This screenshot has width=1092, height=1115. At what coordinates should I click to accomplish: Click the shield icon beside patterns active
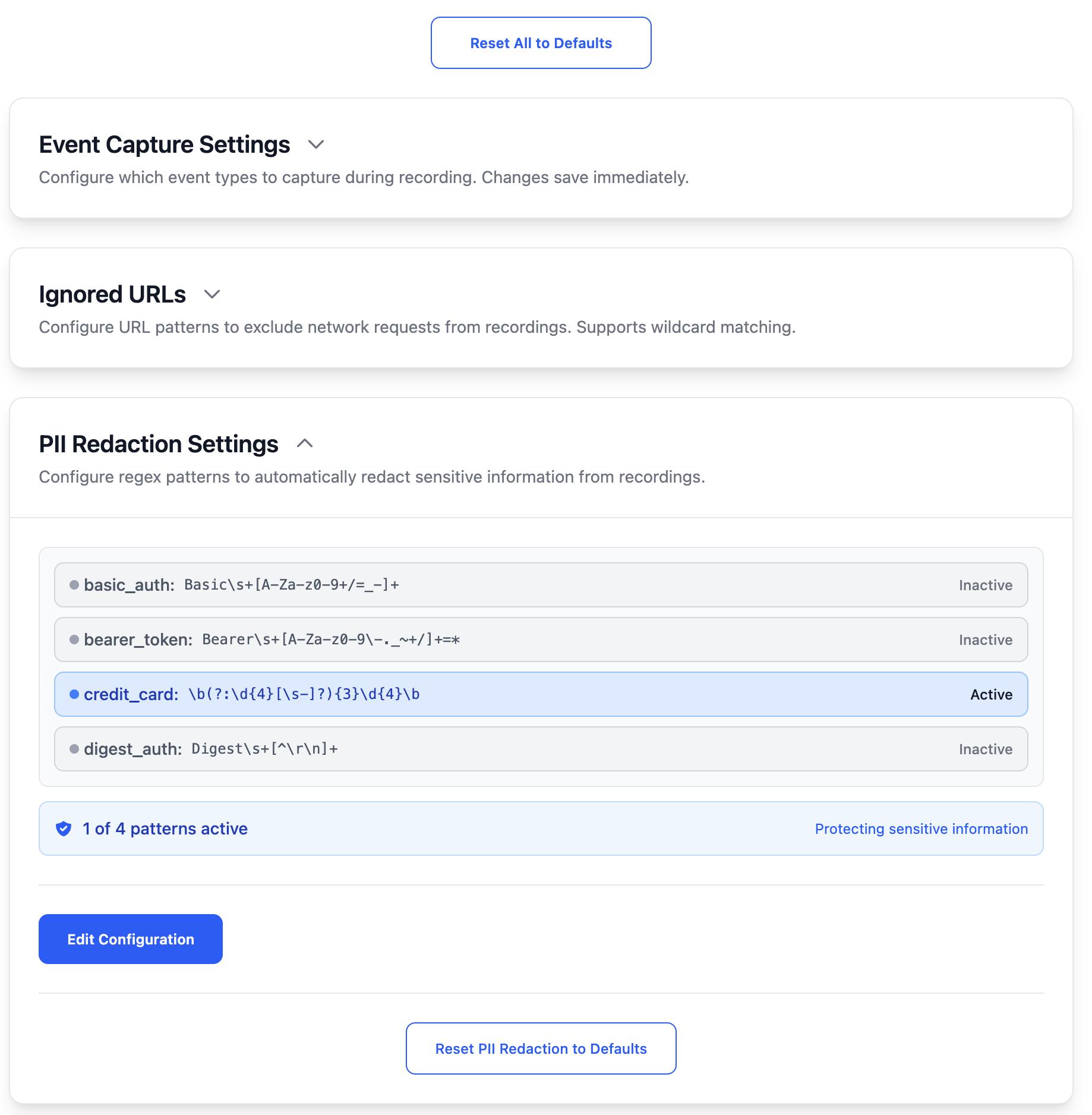pyautogui.click(x=64, y=829)
